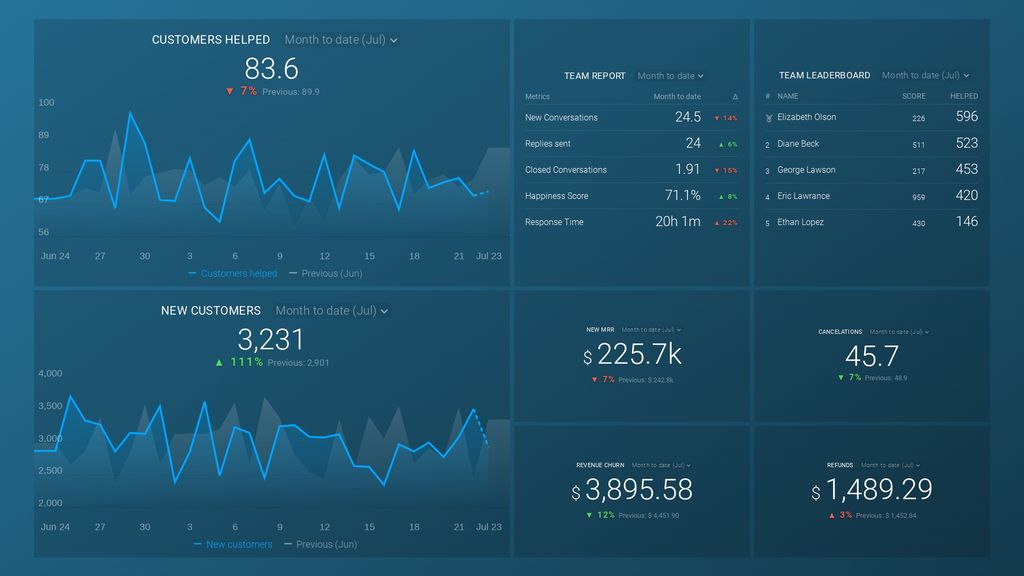This screenshot has height=576, width=1024.
Task: Click the $3,895.58 Revenue Churn value
Action: pyautogui.click(x=632, y=490)
